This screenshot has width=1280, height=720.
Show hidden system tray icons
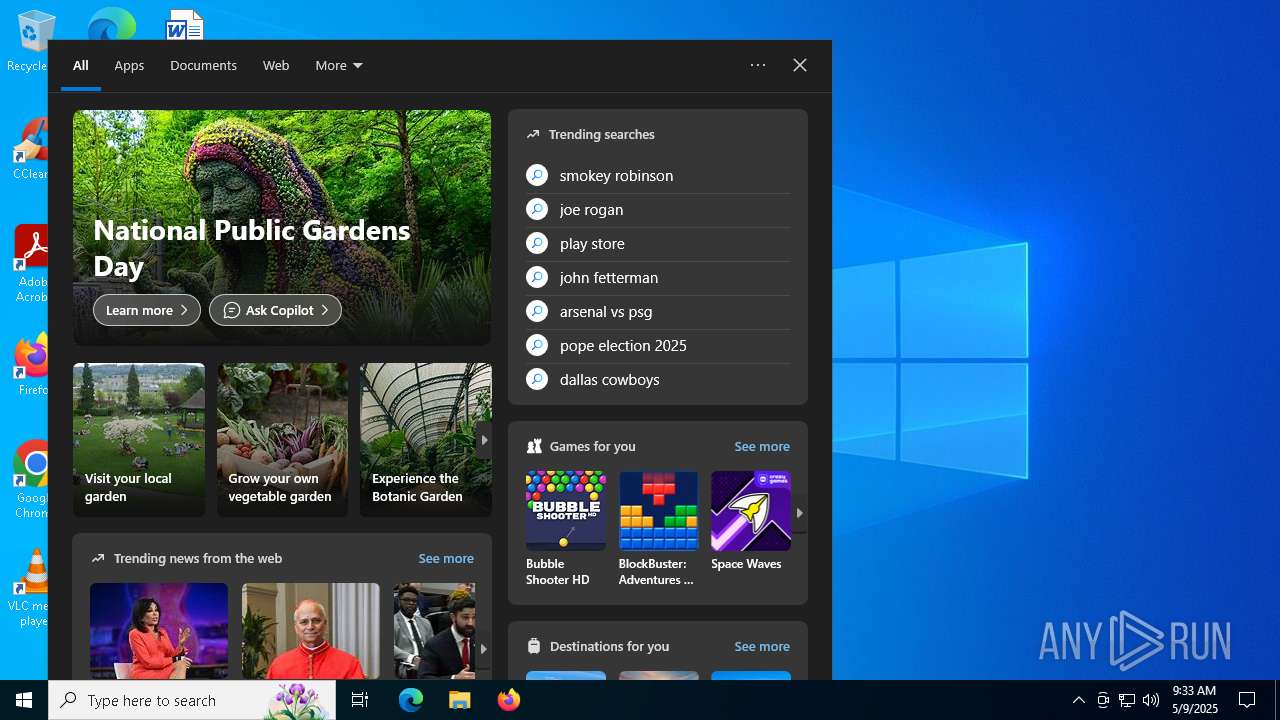click(x=1079, y=700)
